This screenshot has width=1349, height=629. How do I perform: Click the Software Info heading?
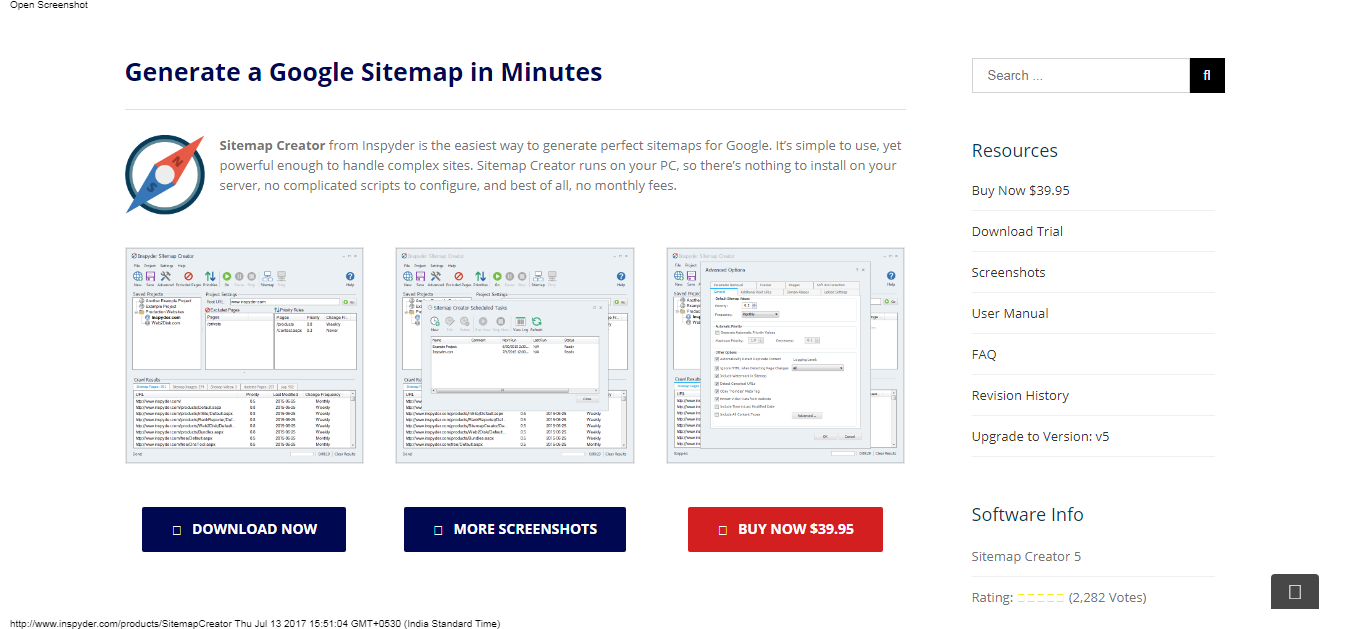(1028, 514)
